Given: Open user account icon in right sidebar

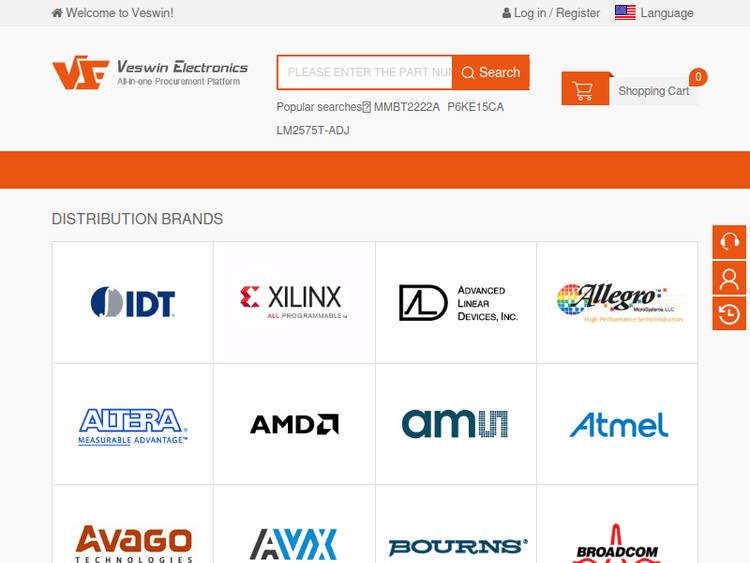Looking at the screenshot, I should [729, 277].
